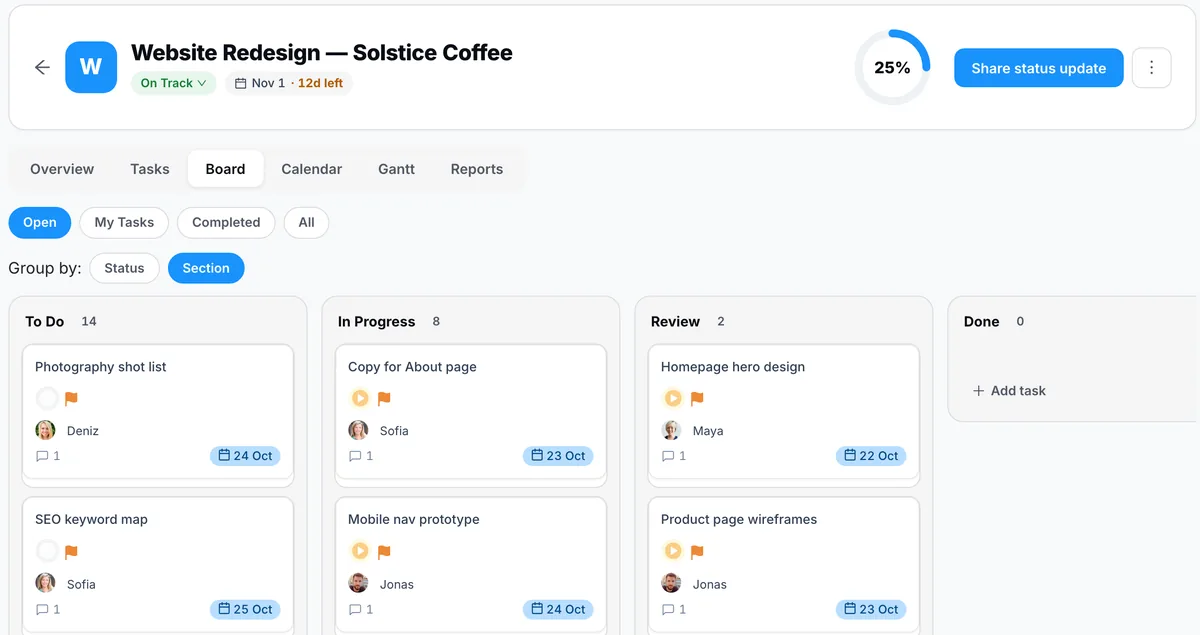The width and height of the screenshot is (1200, 635).
Task: Click the Share status update button
Action: tap(1039, 68)
